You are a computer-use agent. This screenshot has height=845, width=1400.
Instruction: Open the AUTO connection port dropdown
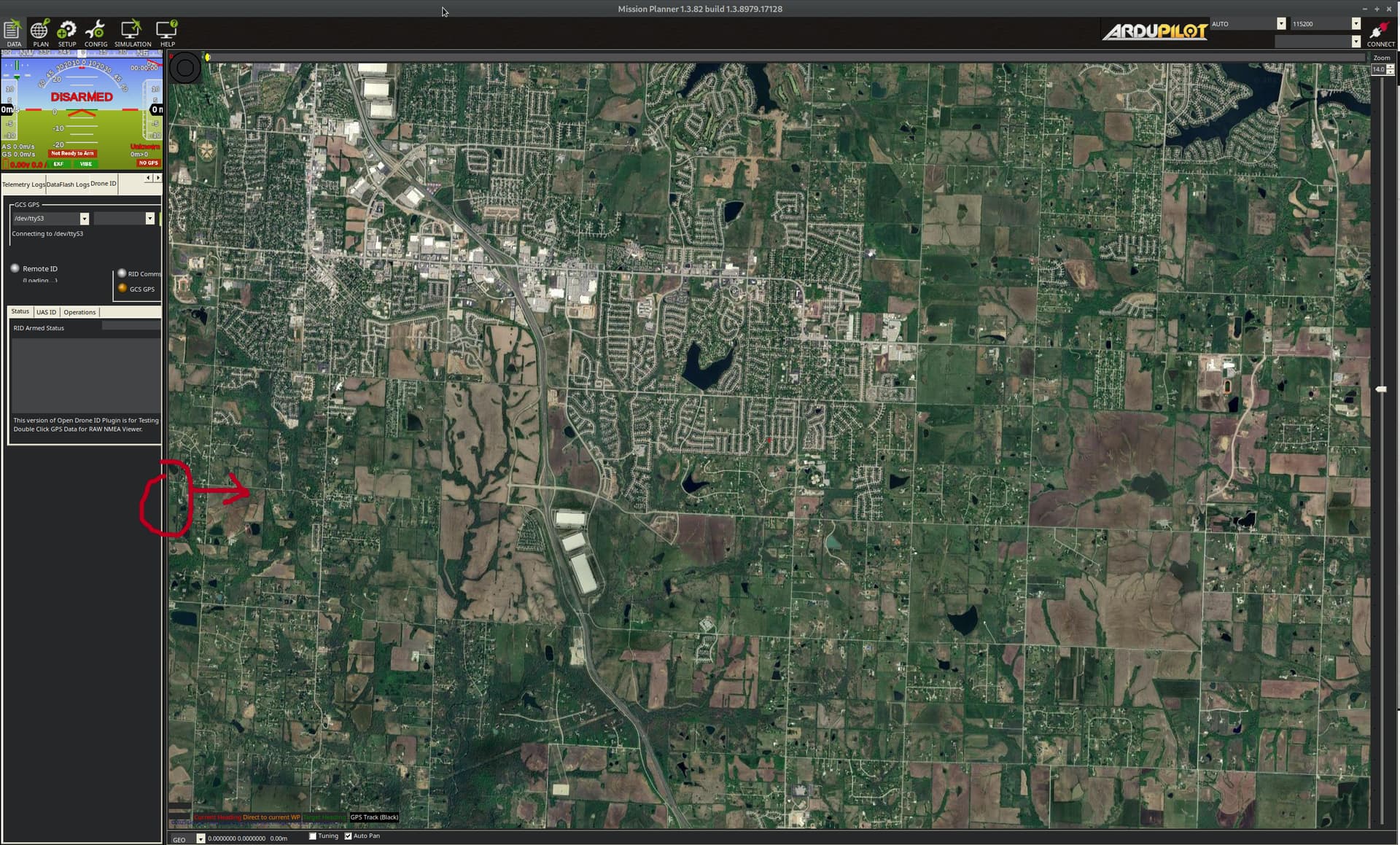click(1281, 24)
